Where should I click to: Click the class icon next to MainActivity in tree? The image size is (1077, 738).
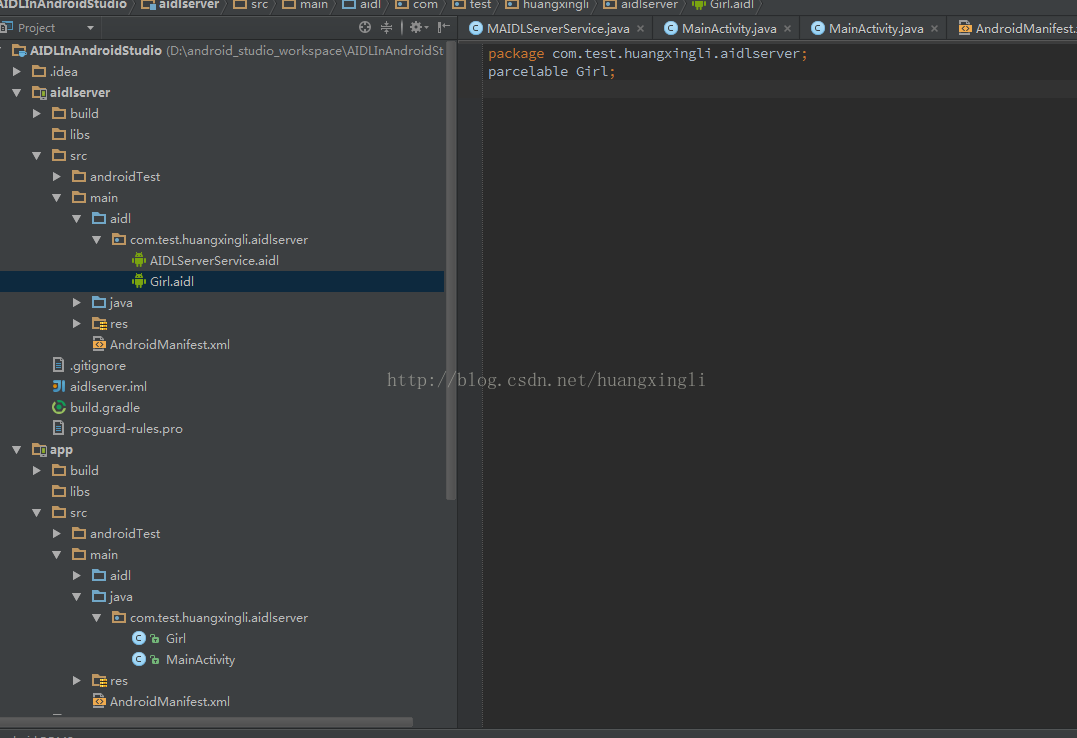pyautogui.click(x=139, y=660)
